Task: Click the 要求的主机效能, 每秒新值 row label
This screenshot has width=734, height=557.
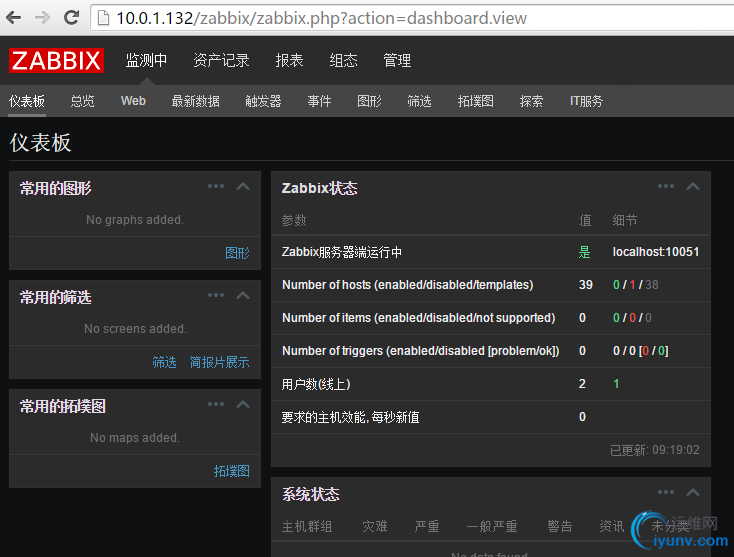Action: [350, 417]
